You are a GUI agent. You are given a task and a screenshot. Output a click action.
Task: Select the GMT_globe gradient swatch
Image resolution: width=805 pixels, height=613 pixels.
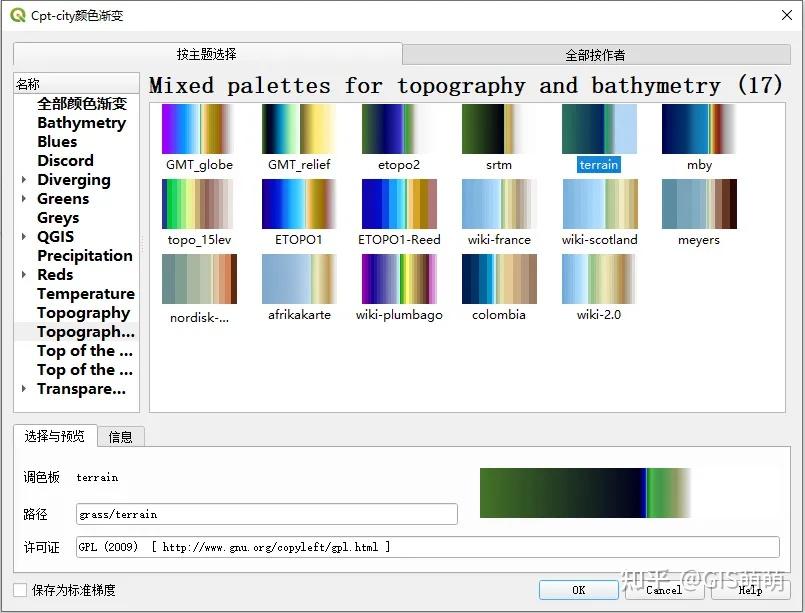click(x=198, y=129)
